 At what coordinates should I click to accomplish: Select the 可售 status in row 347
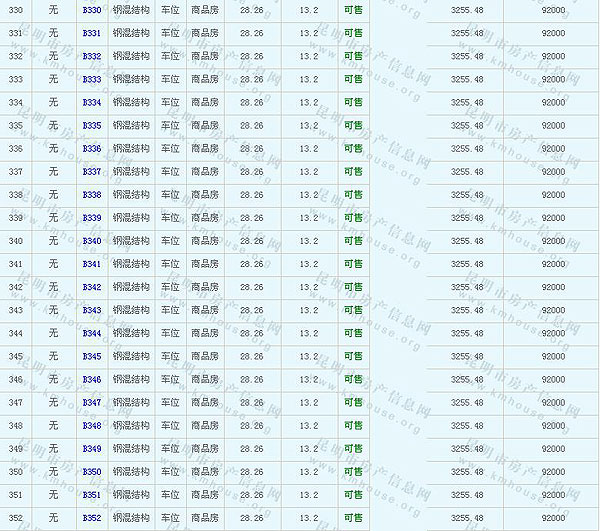click(353, 402)
